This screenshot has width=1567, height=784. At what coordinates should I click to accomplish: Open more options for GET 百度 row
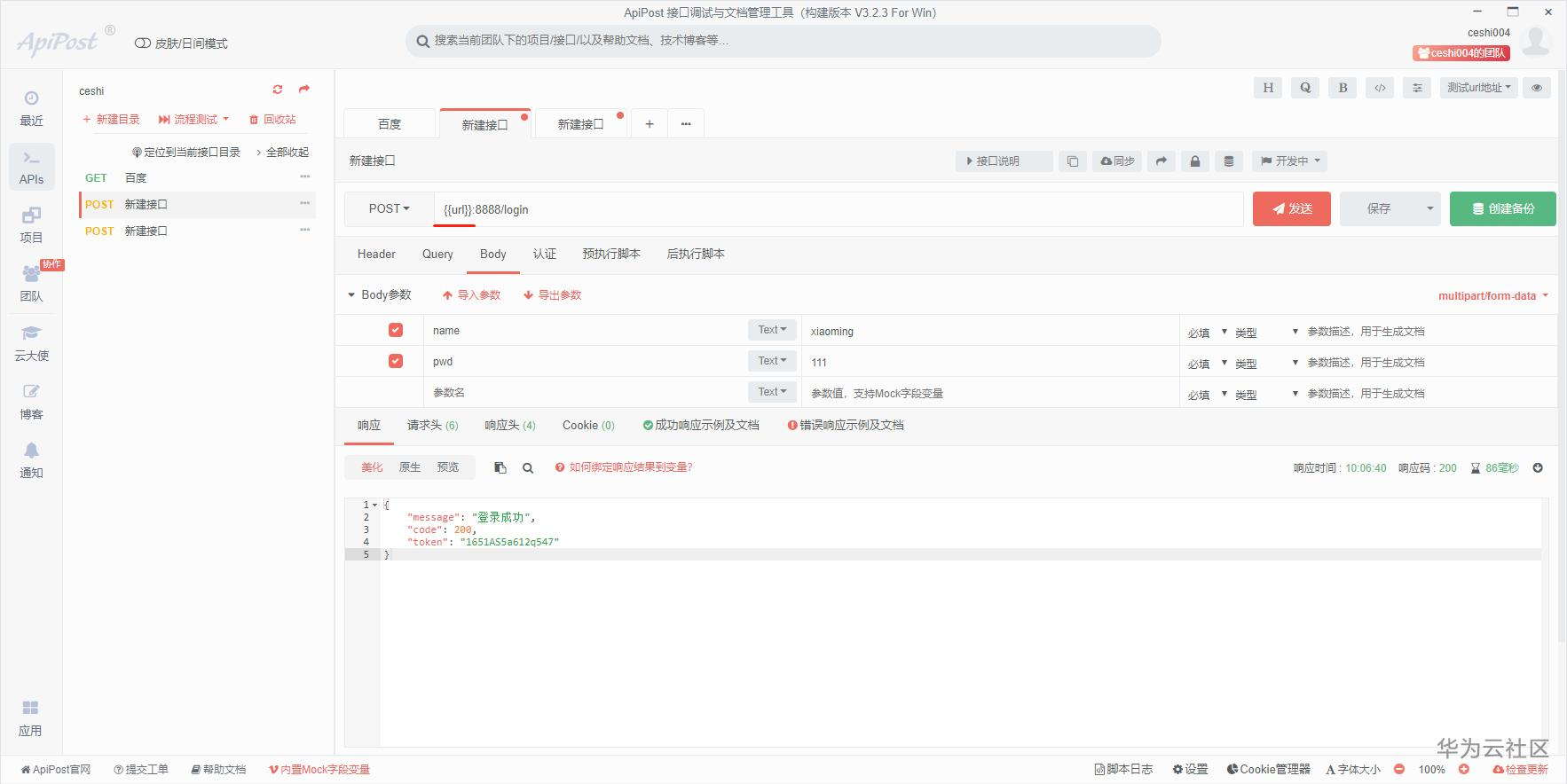305,177
